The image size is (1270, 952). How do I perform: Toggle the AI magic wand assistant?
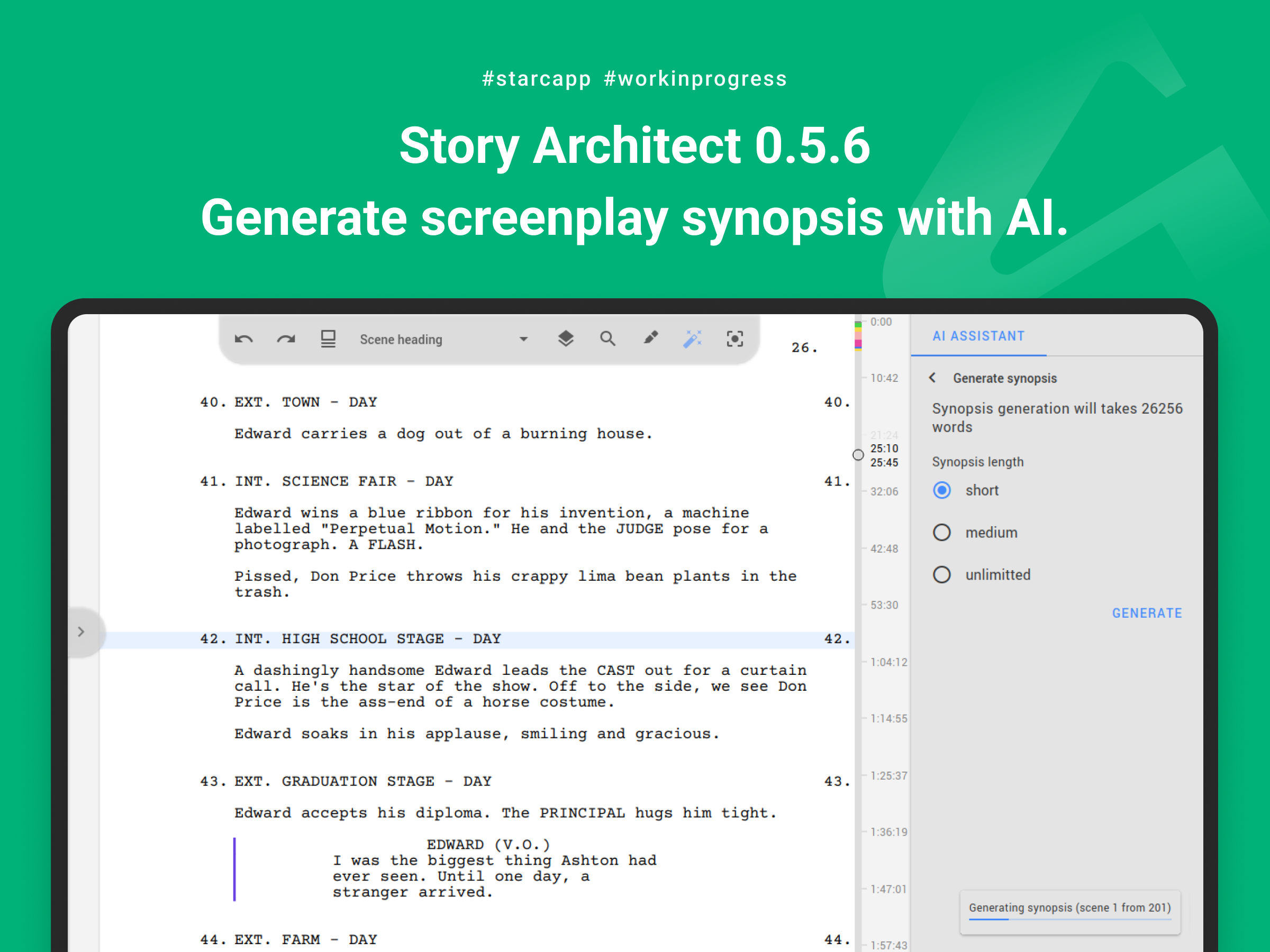692,338
